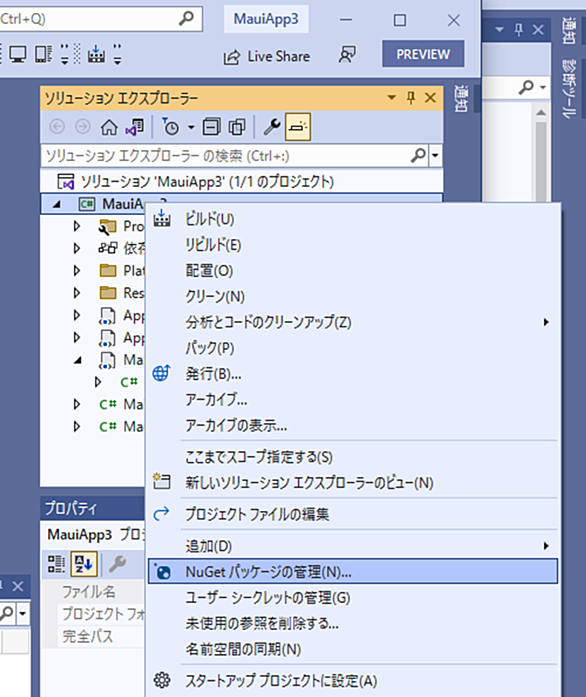Click the Switch Views icon in Solution Explorer
This screenshot has width=586, height=697.
pyautogui.click(x=134, y=127)
